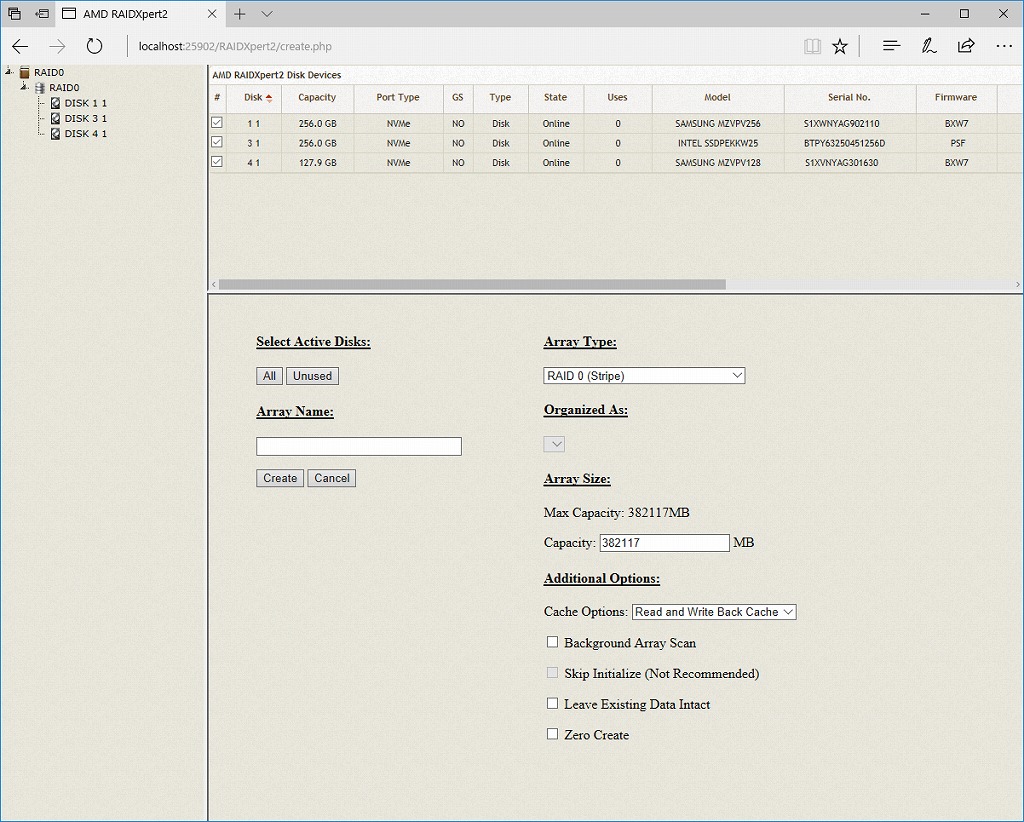Open the Cache Options dropdown

point(714,612)
